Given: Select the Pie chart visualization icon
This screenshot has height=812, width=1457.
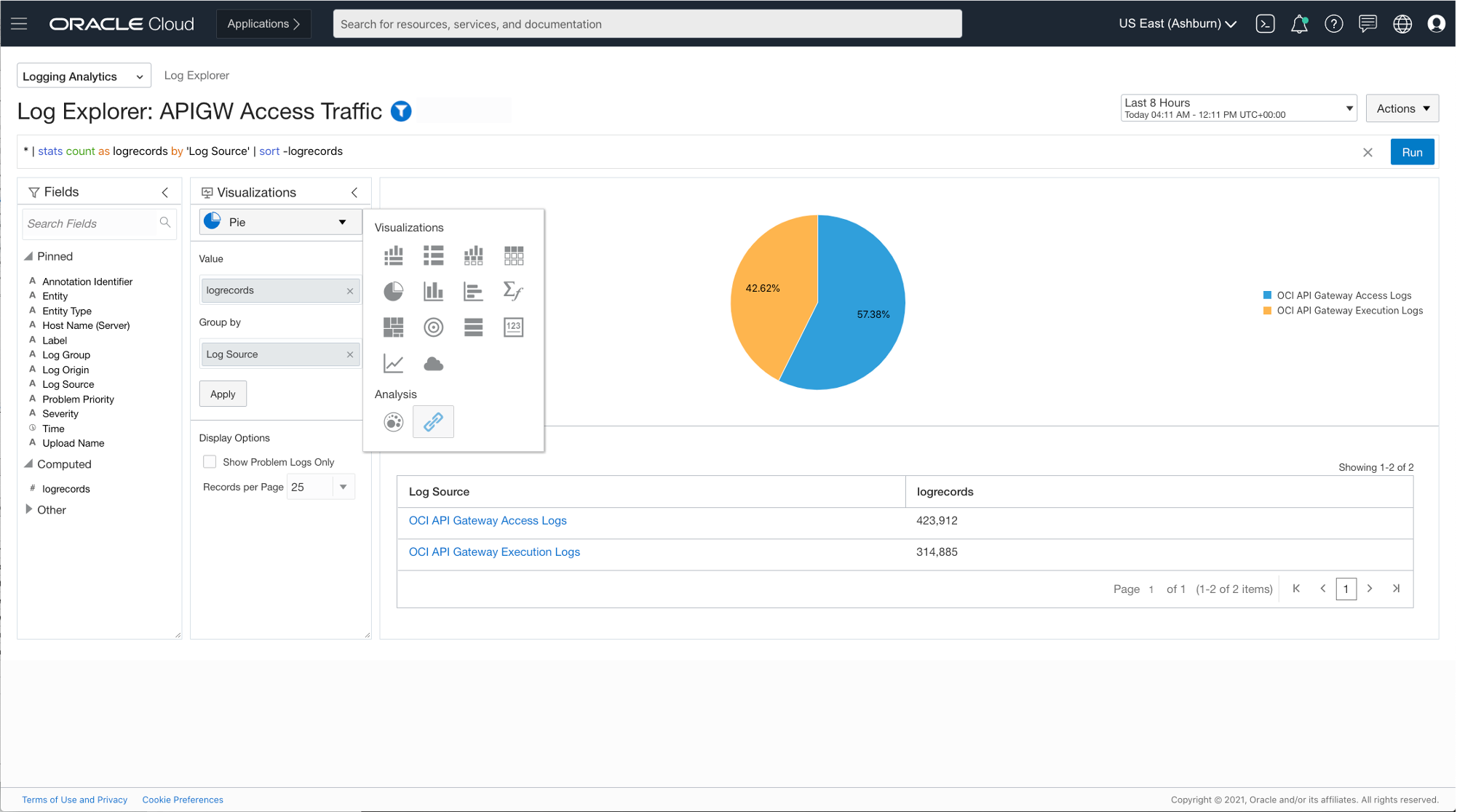Looking at the screenshot, I should coord(393,291).
